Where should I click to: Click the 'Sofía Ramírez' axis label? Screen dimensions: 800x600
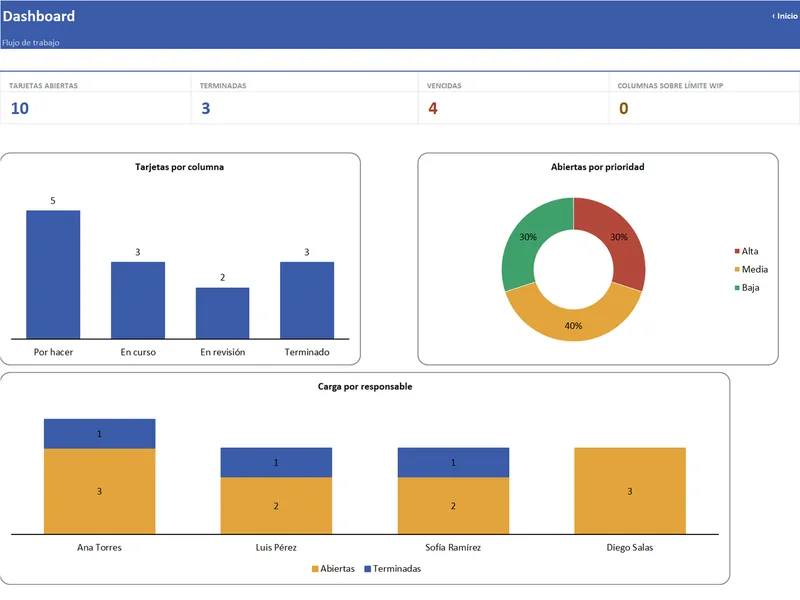[x=453, y=547]
